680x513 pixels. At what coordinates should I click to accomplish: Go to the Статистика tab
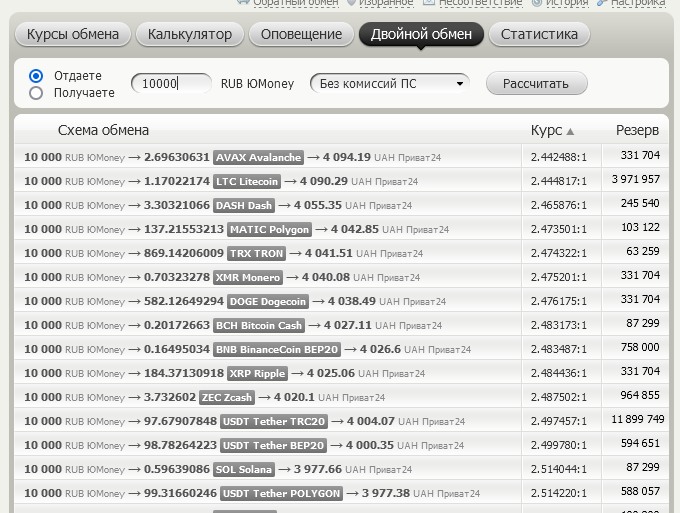pyautogui.click(x=539, y=34)
